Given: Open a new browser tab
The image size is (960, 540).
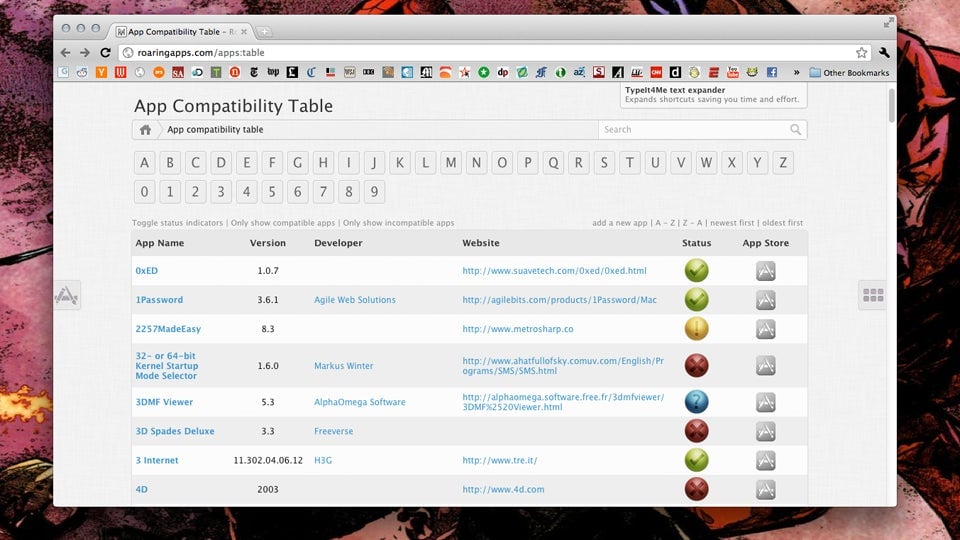Looking at the screenshot, I should (264, 31).
